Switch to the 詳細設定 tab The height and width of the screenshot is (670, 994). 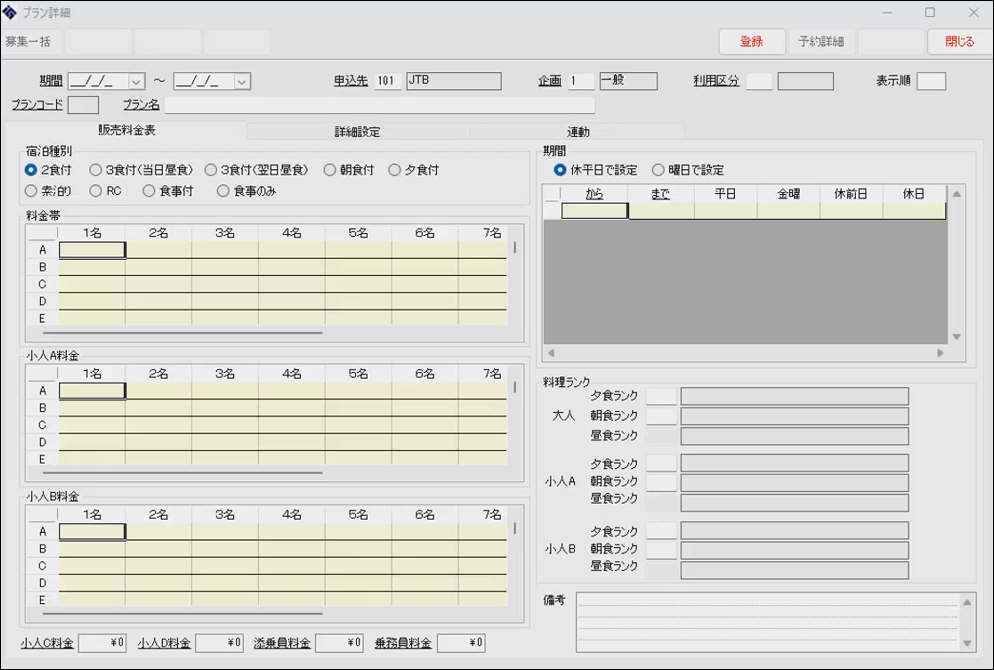pyautogui.click(x=357, y=132)
